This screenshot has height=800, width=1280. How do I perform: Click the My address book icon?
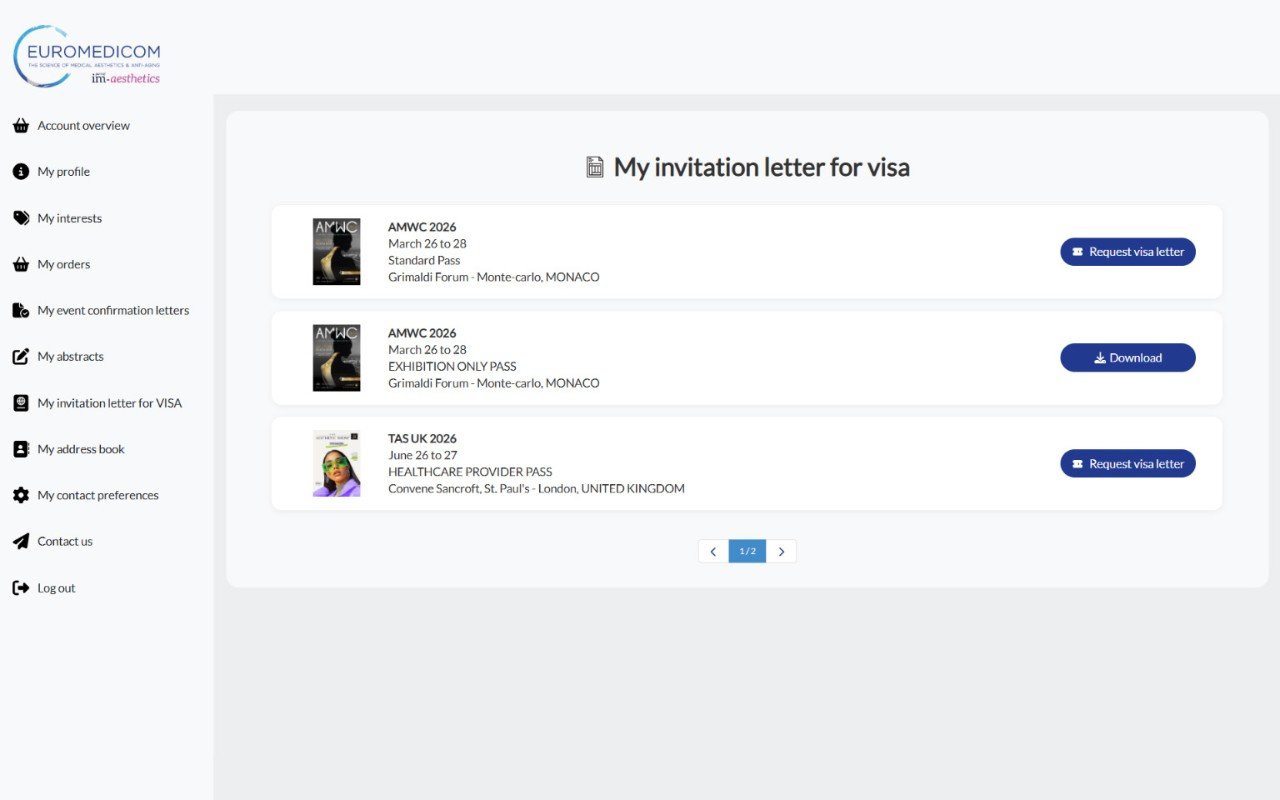pyautogui.click(x=20, y=449)
